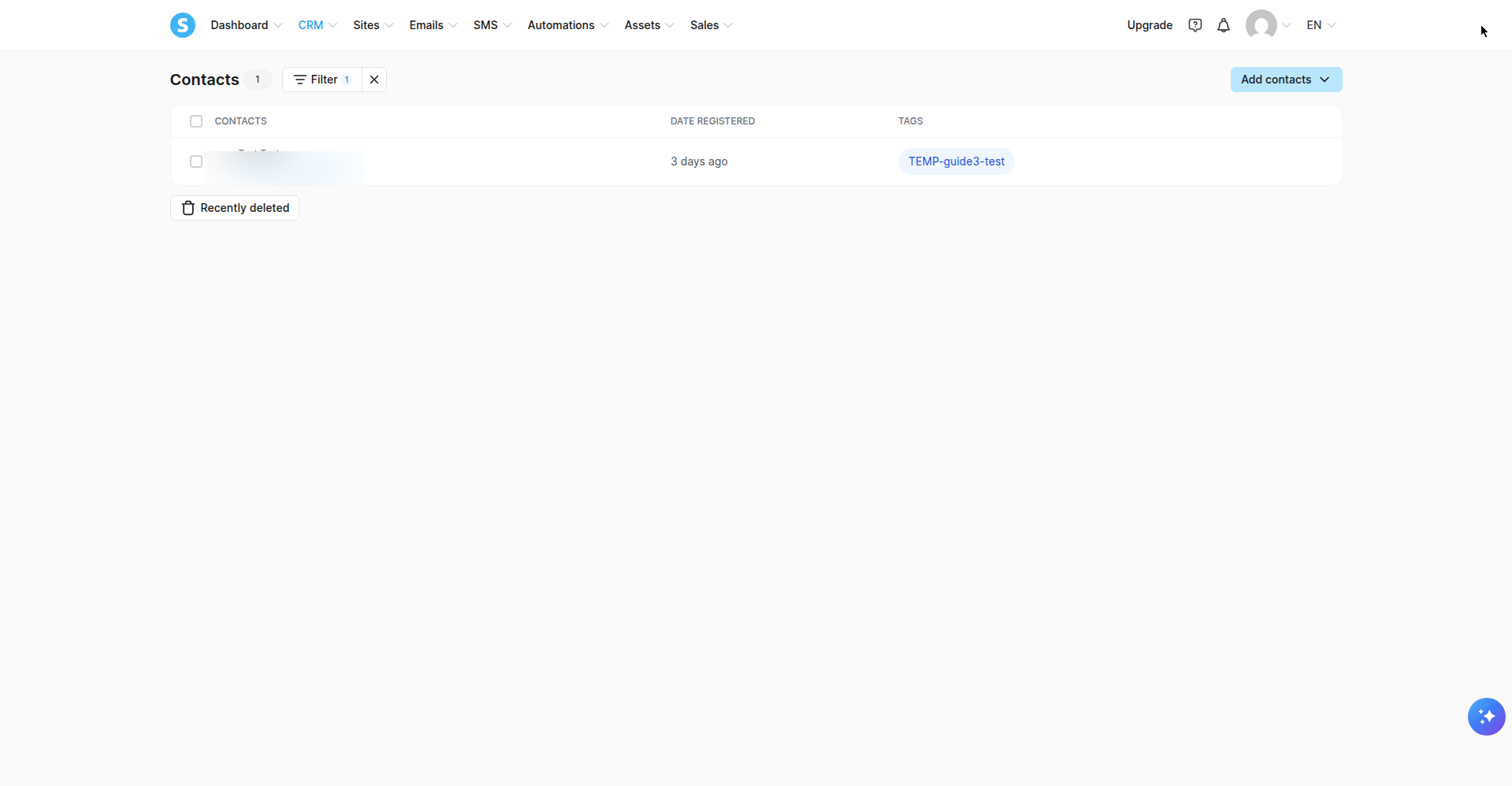This screenshot has height=786, width=1512.
Task: Open the CRM menu
Action: (x=318, y=25)
